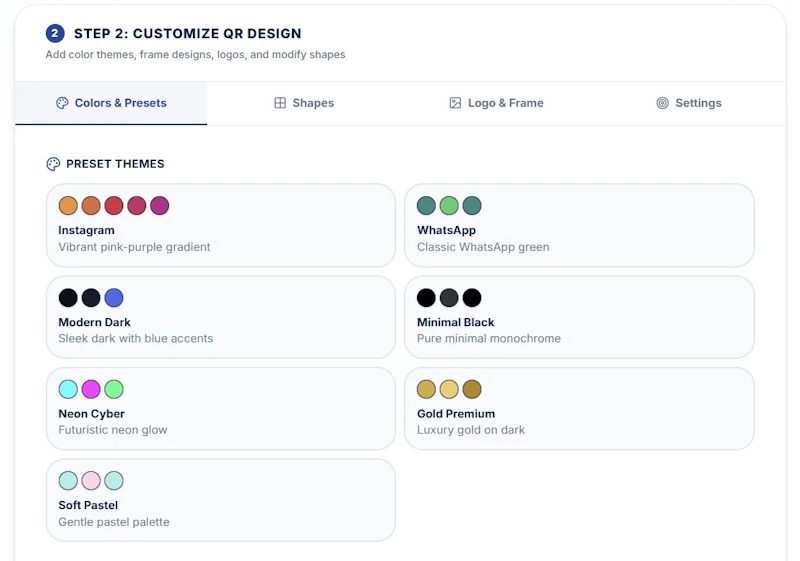Click the palette icon next to Preset Themes
This screenshot has width=800, height=561.
pyautogui.click(x=53, y=164)
